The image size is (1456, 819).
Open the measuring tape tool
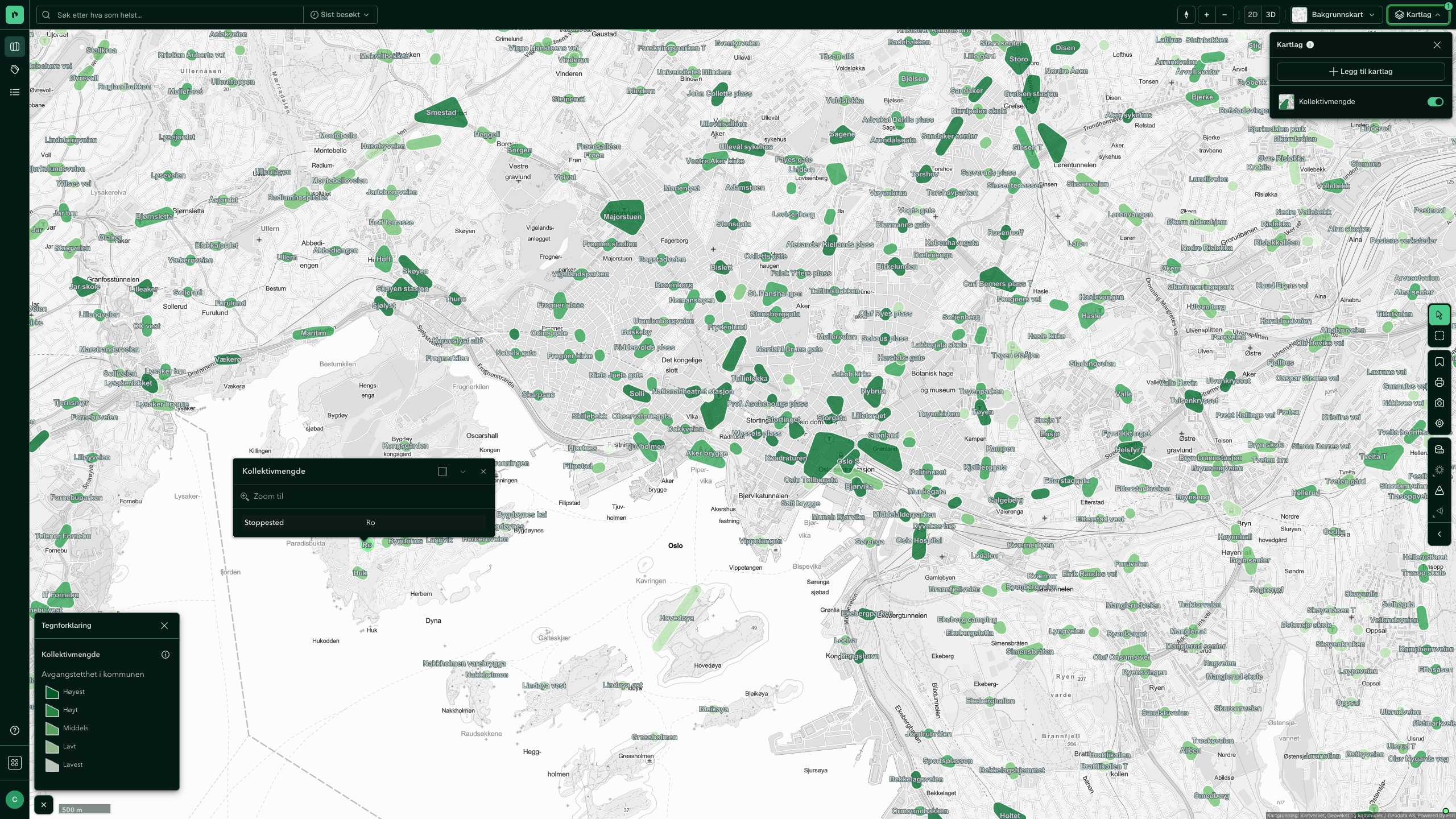[1440, 449]
